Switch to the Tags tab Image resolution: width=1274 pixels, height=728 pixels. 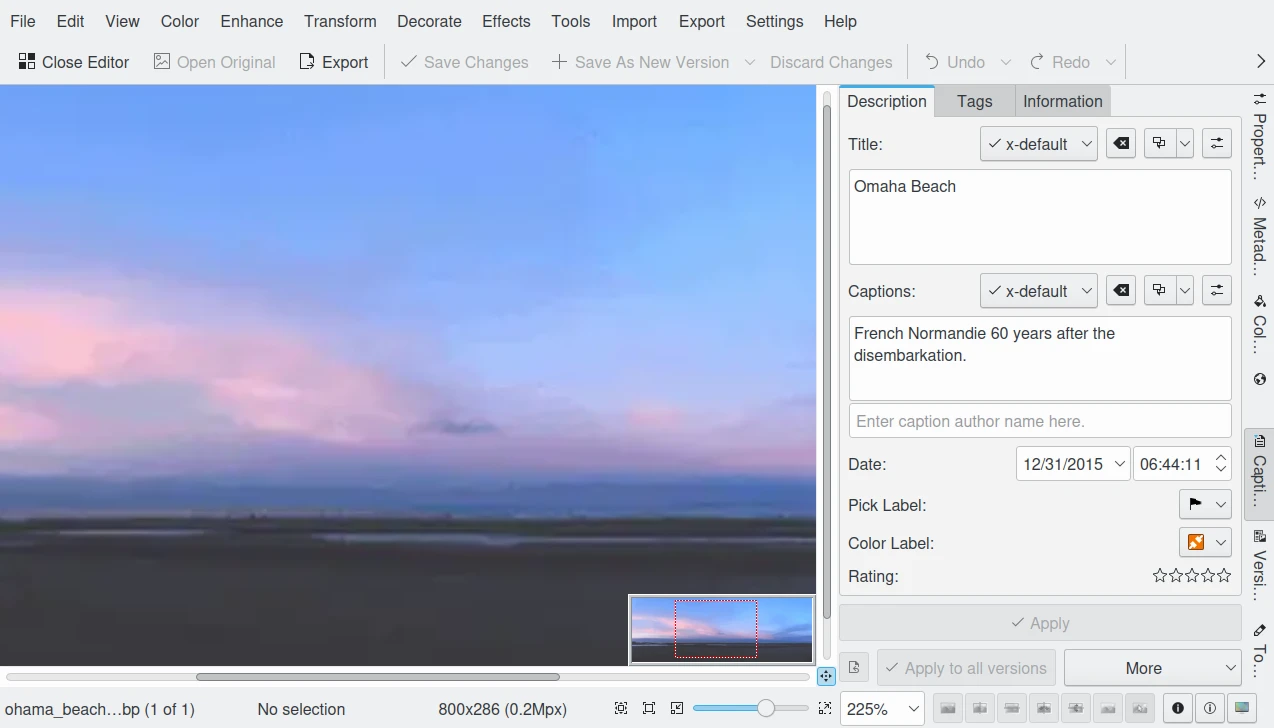pyautogui.click(x=974, y=101)
